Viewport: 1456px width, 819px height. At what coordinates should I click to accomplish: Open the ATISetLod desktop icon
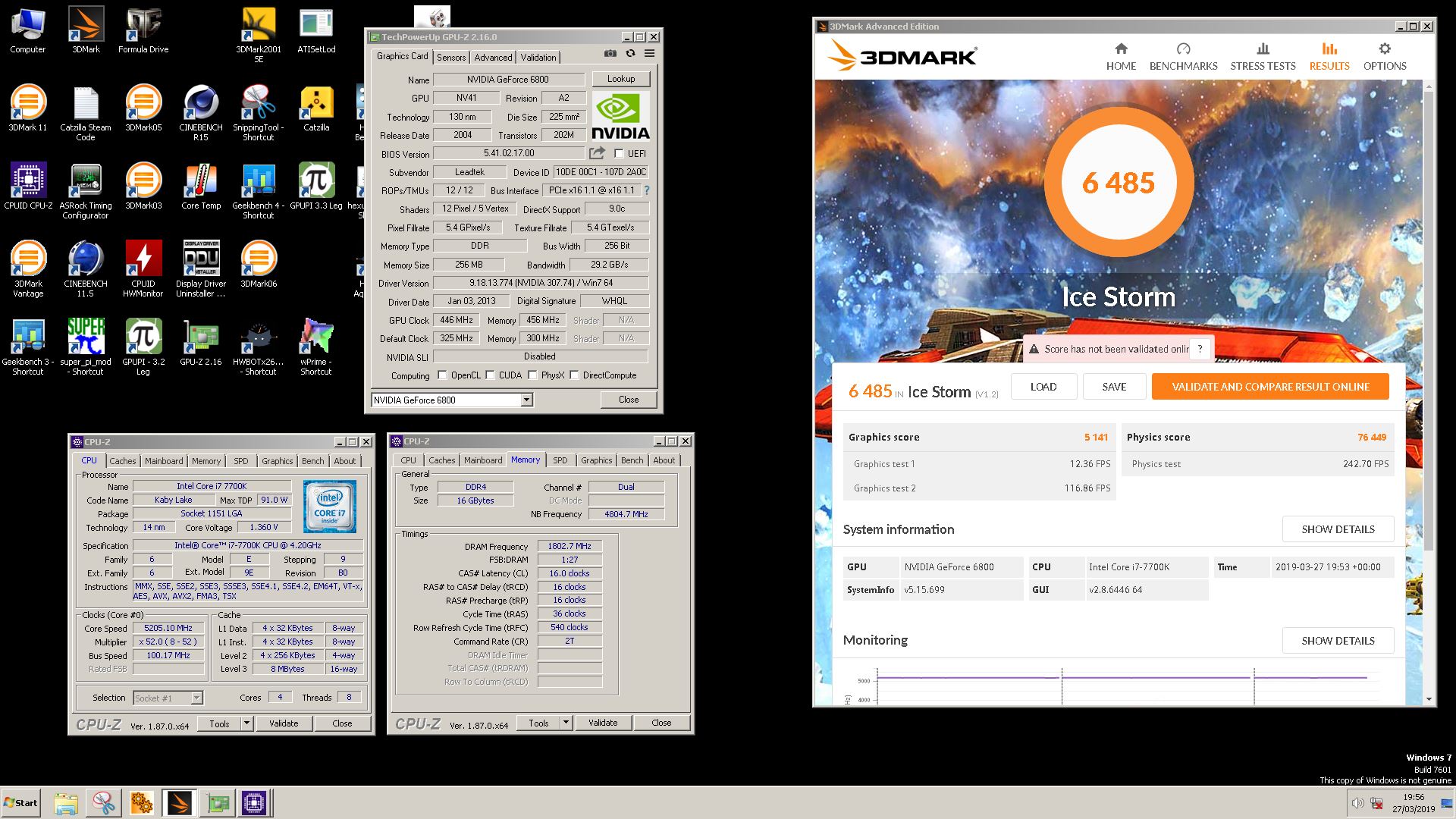pos(316,30)
